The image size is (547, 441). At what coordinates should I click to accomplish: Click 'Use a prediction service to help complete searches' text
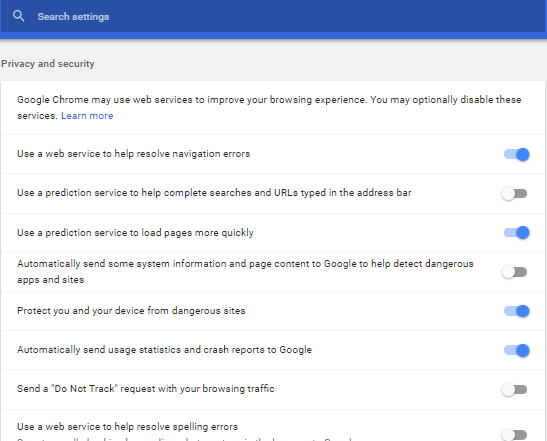click(x=214, y=193)
